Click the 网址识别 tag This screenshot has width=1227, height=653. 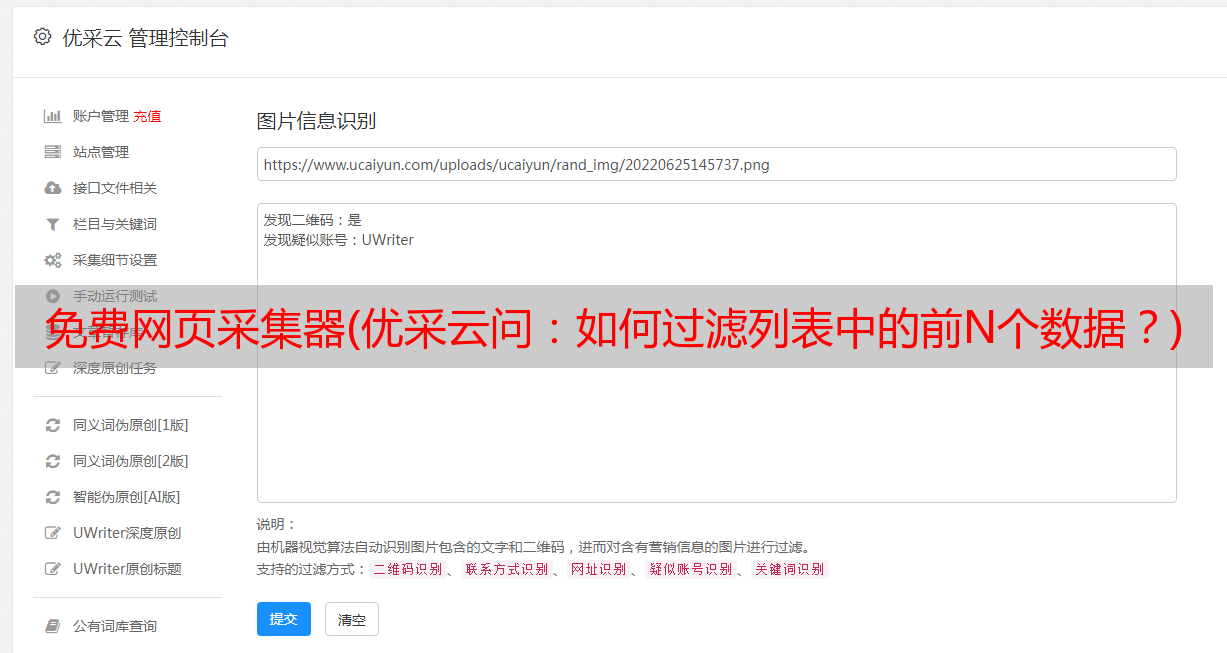[598, 569]
